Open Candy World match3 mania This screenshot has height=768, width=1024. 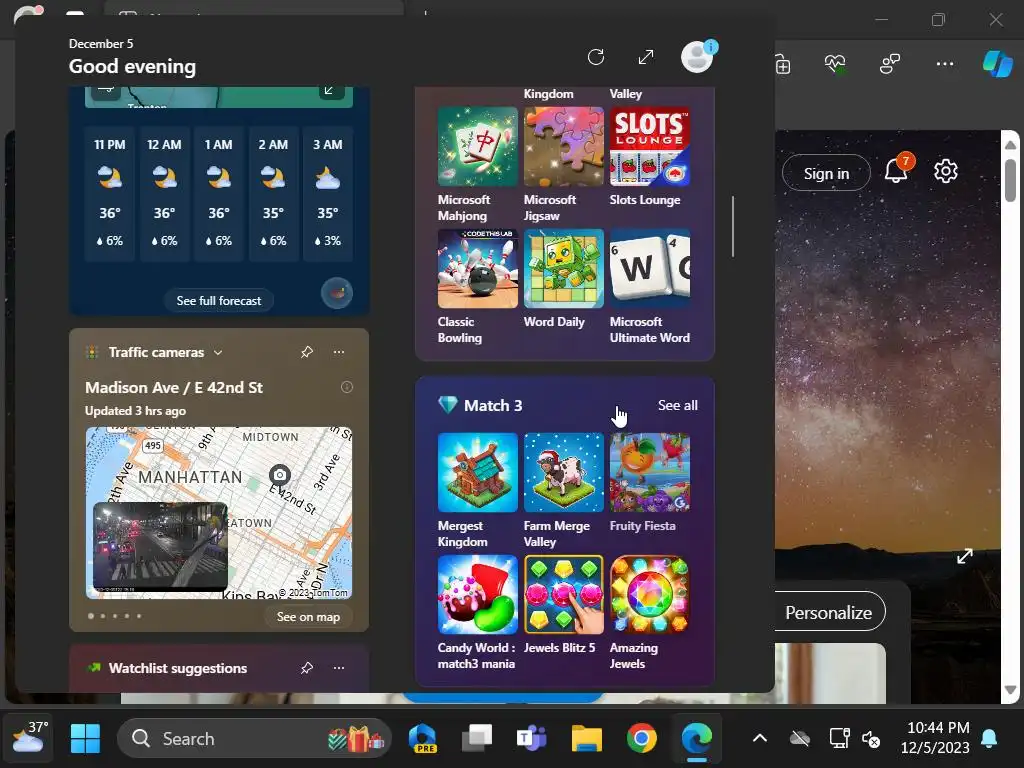[x=477, y=594]
